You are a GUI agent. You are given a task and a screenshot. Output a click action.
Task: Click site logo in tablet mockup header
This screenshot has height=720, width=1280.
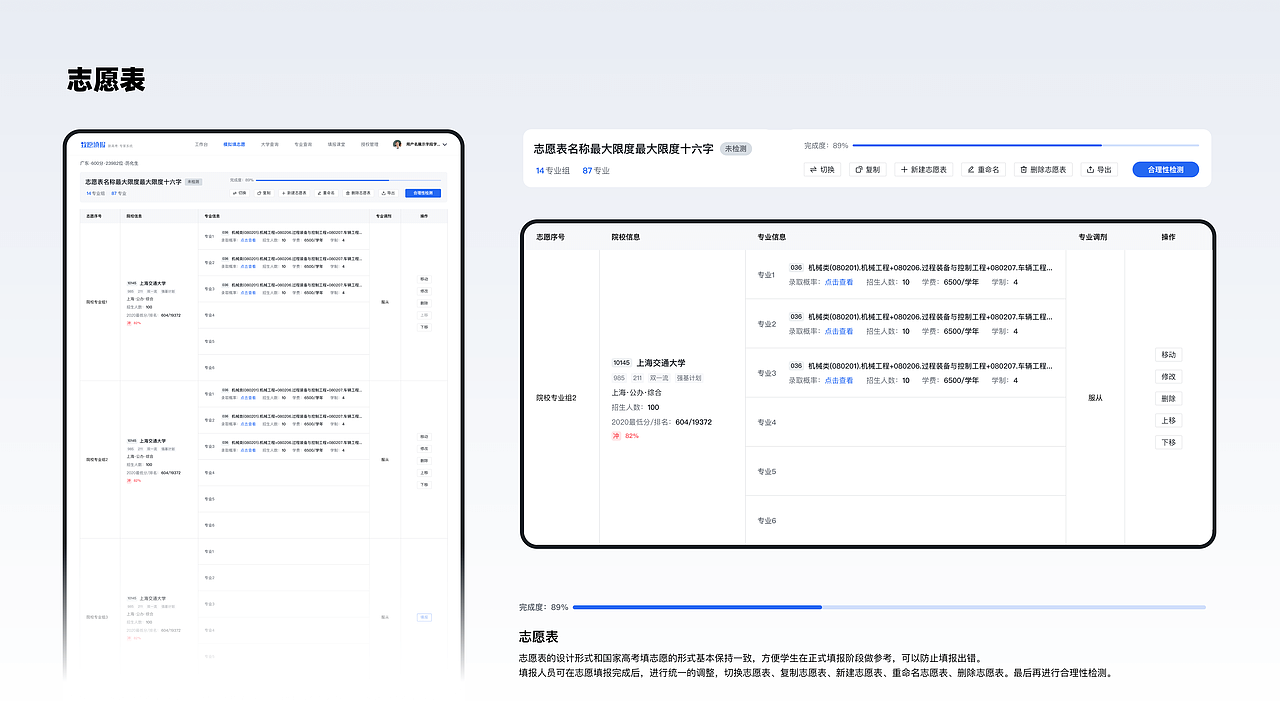click(x=93, y=145)
